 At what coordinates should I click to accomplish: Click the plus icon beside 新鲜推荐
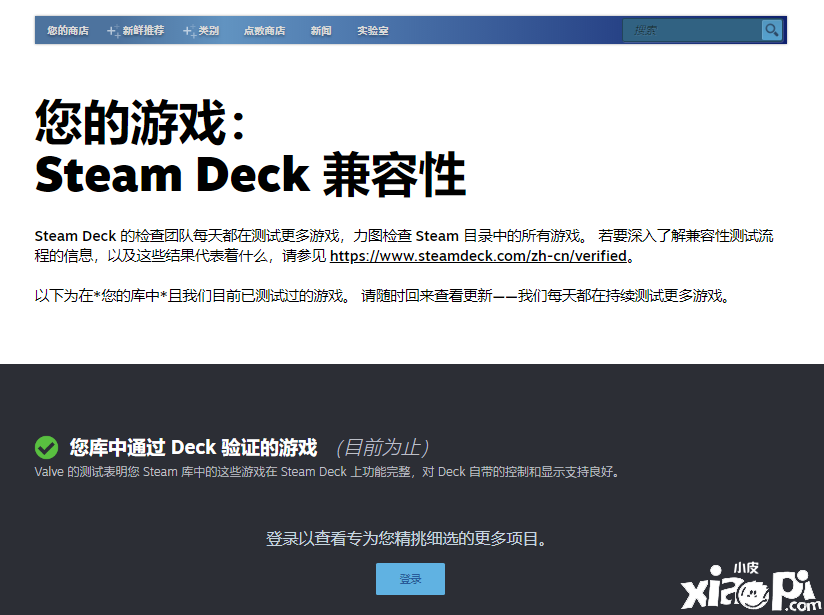pos(113,31)
